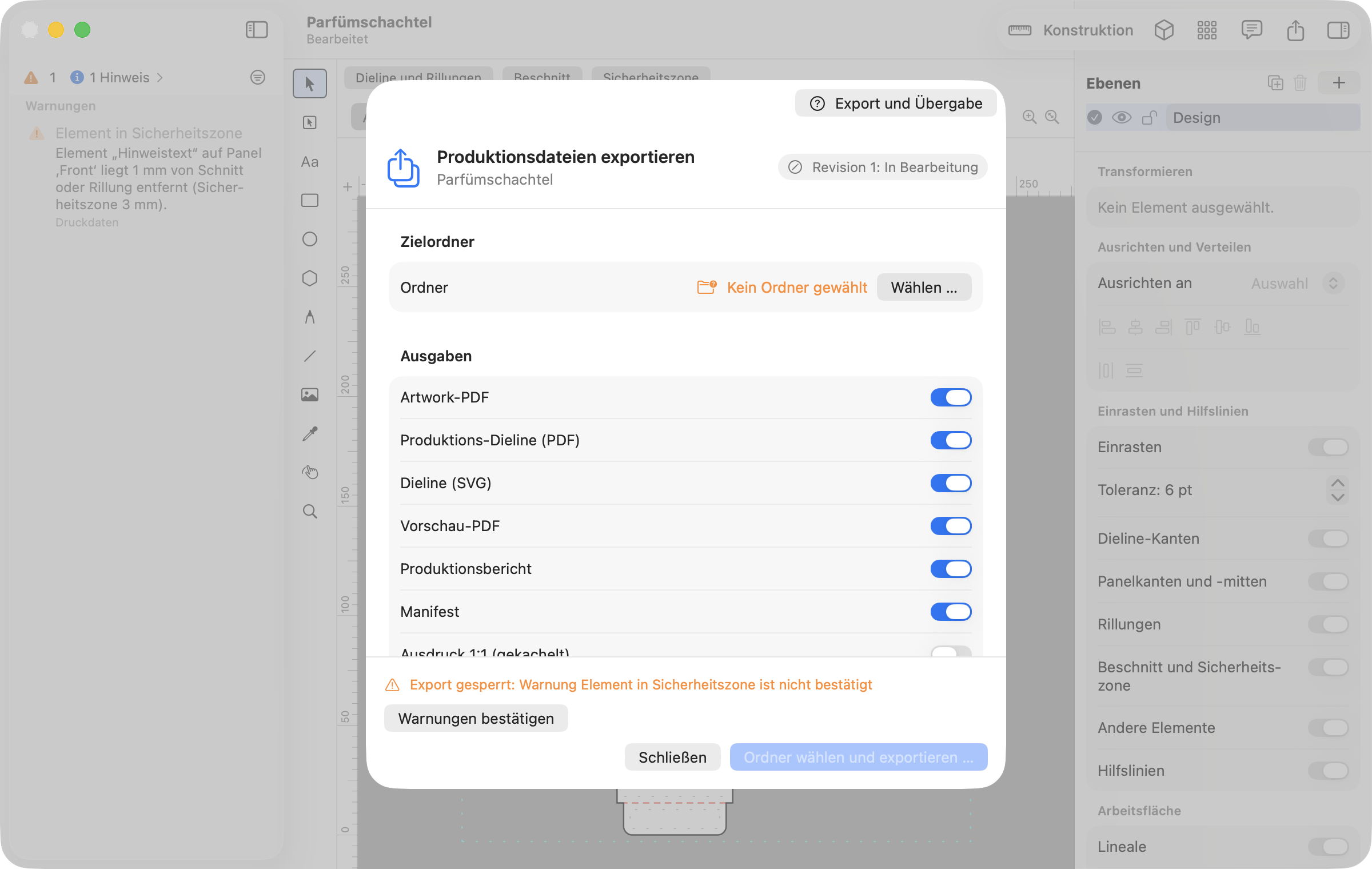The image size is (1372, 869).
Task: Enable the Einrasten switch
Action: [x=1328, y=447]
